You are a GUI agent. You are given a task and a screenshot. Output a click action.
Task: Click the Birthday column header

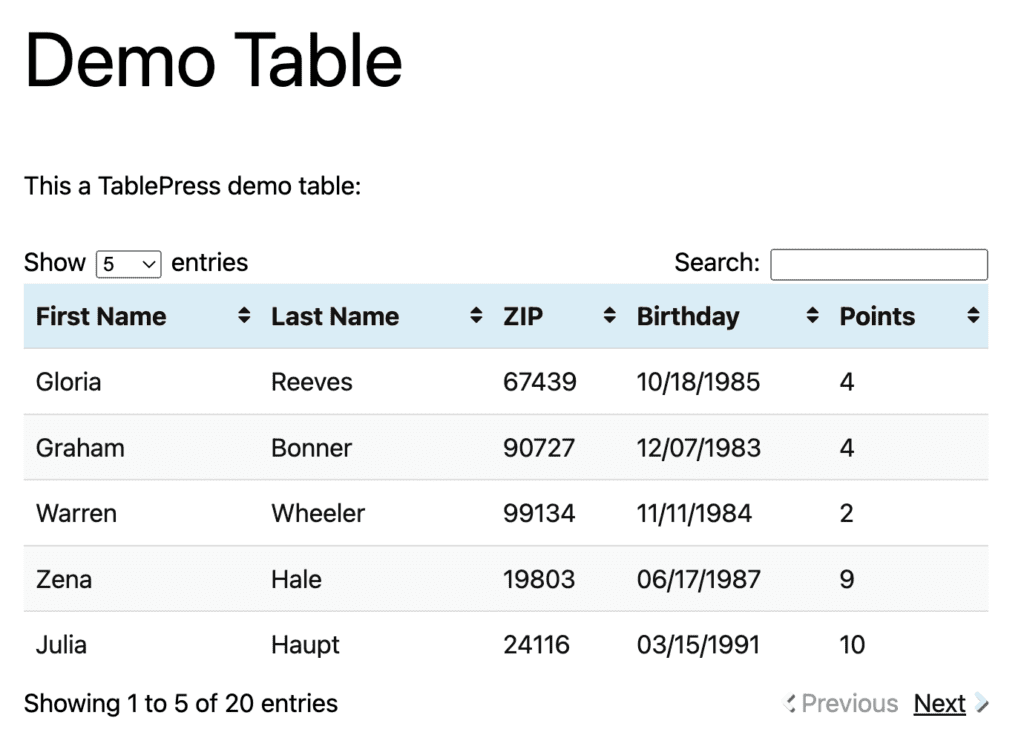pyautogui.click(x=688, y=316)
